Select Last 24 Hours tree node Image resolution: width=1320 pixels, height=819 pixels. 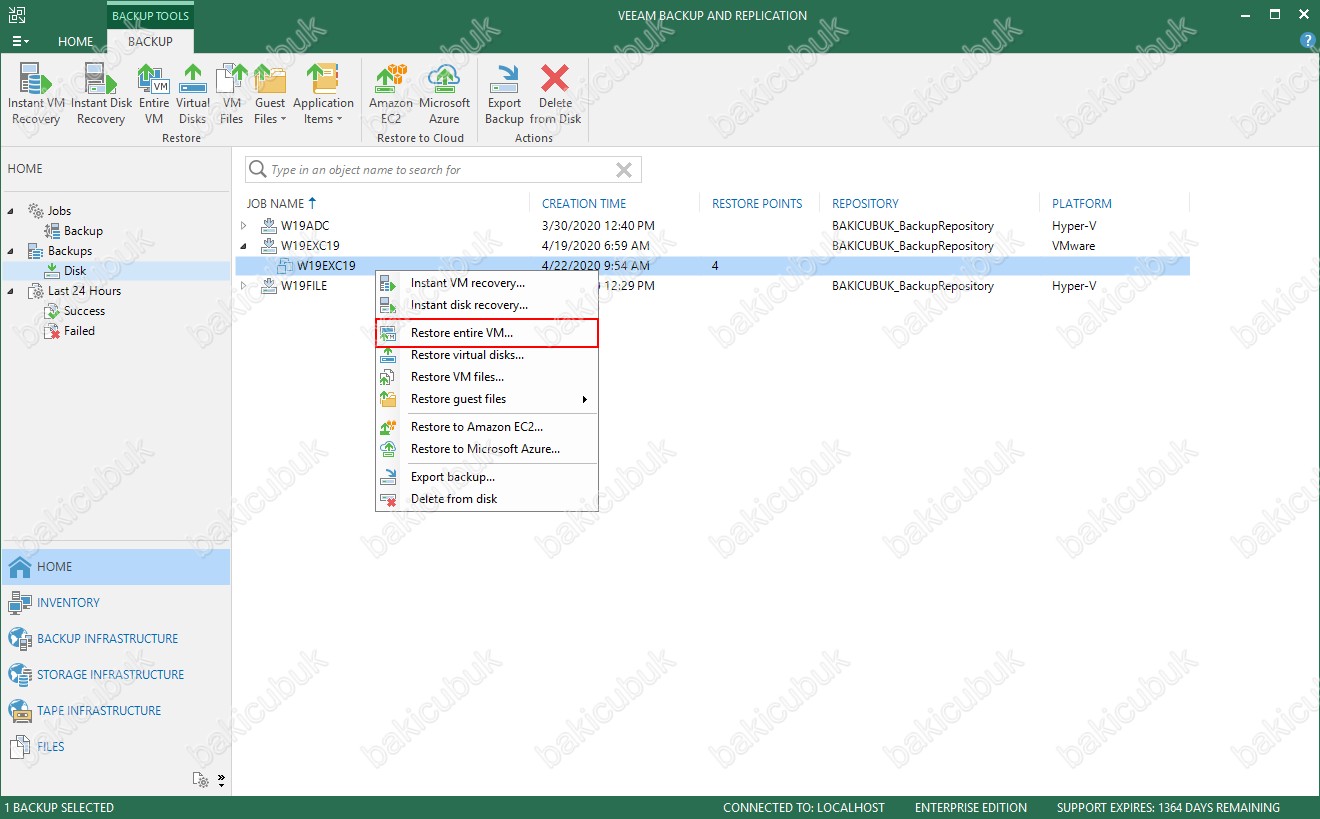pos(84,291)
